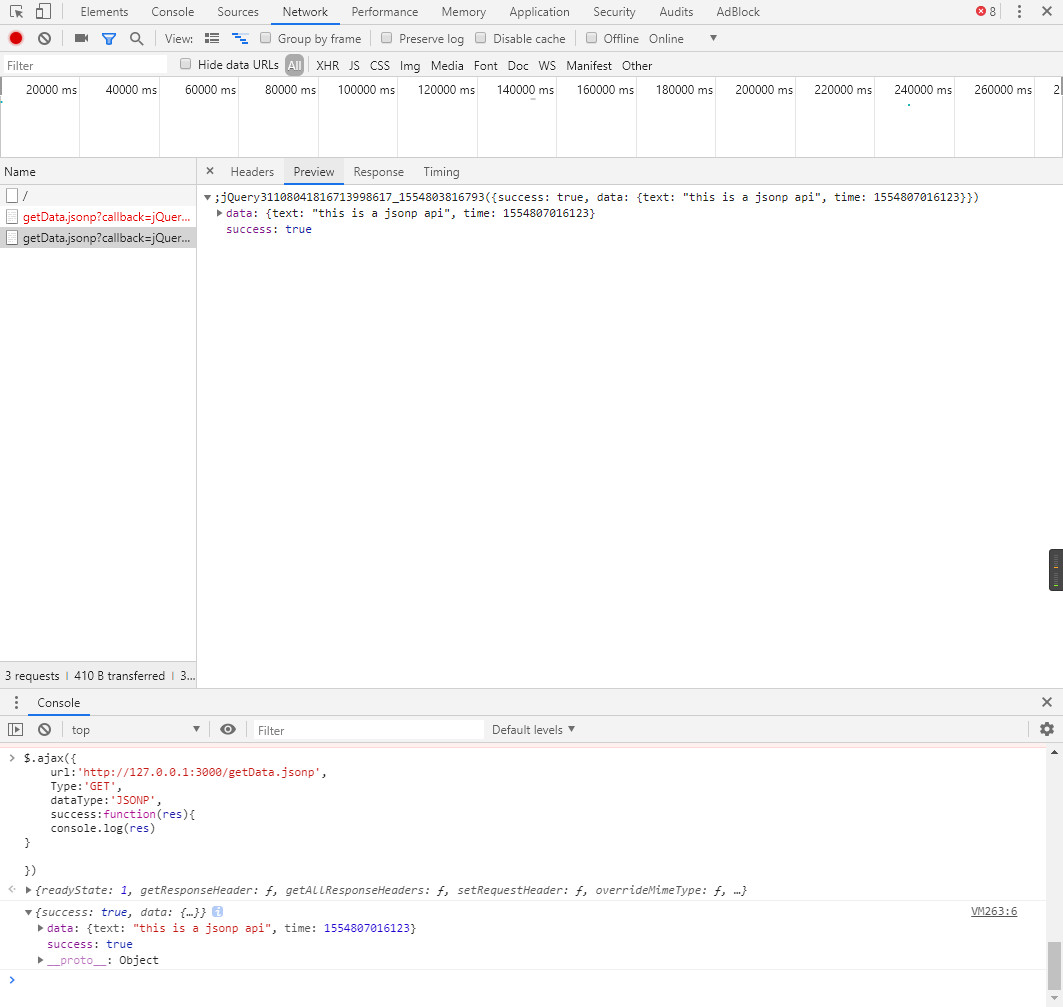Image resolution: width=1063 pixels, height=1007 pixels.
Task: Open the Online throttling dropdown
Action: click(x=712, y=38)
